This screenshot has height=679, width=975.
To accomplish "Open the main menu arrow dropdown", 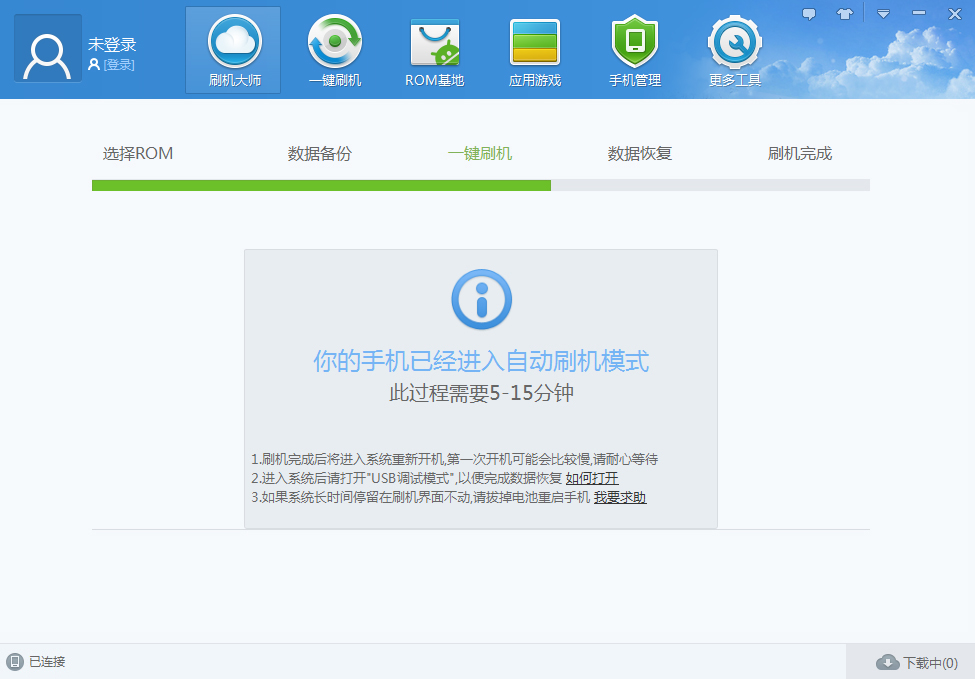I will pos(881,13).
